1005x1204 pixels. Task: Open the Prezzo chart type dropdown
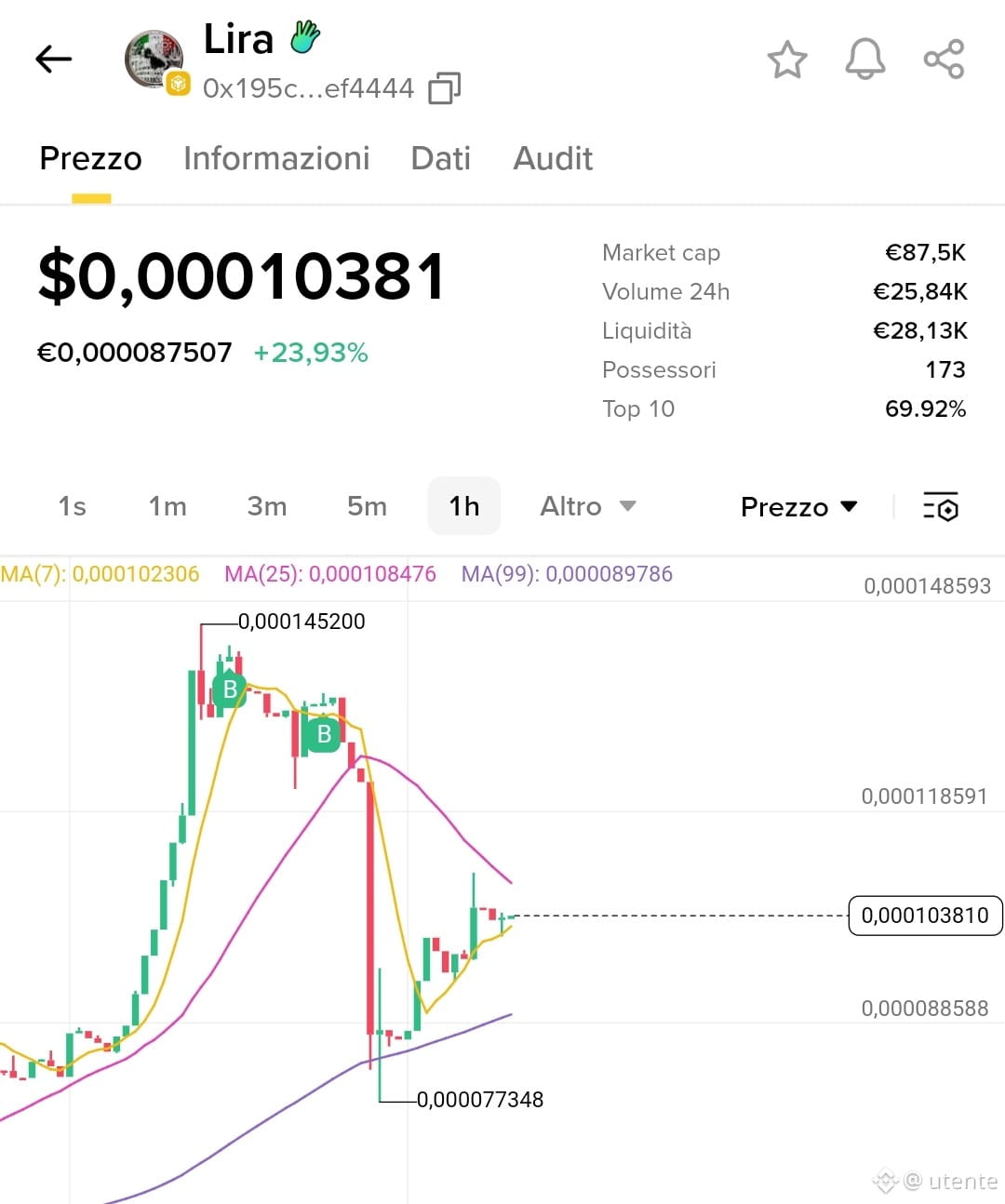(x=798, y=507)
